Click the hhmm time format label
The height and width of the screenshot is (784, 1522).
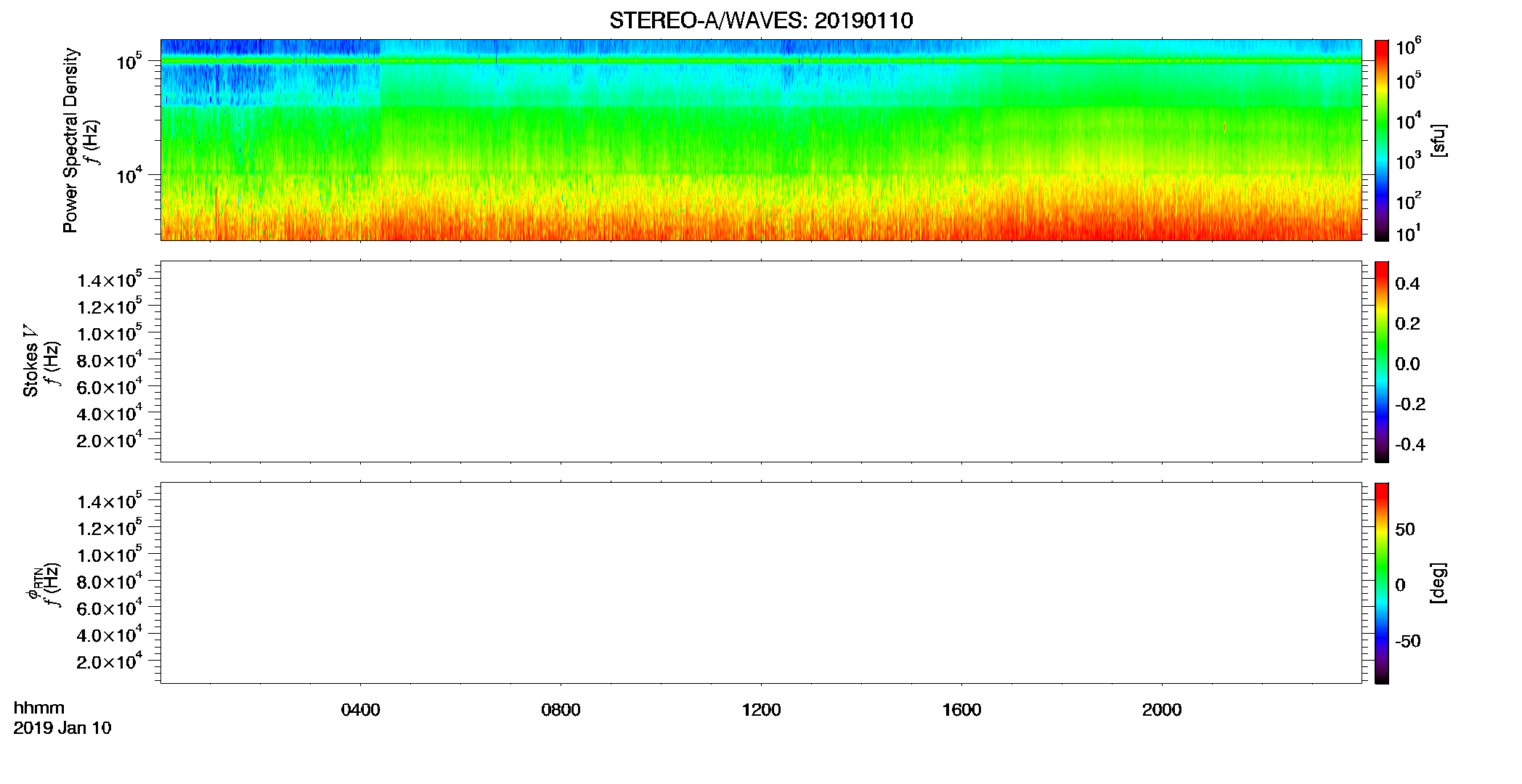tap(39, 708)
